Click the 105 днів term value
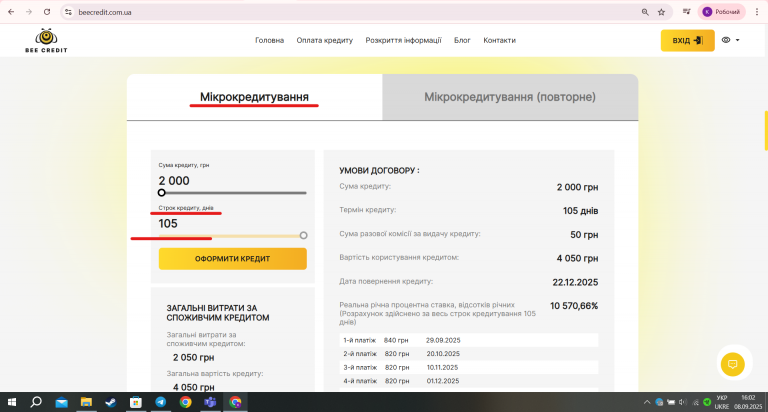Screen dimensions: 768x412 580,211
